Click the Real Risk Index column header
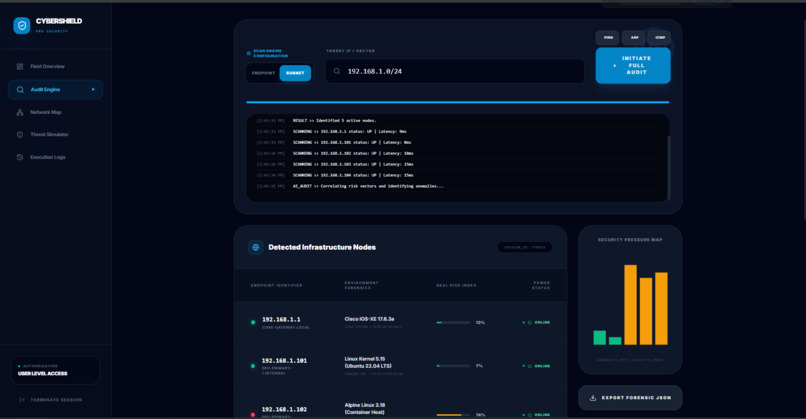The image size is (806, 419). (x=456, y=285)
